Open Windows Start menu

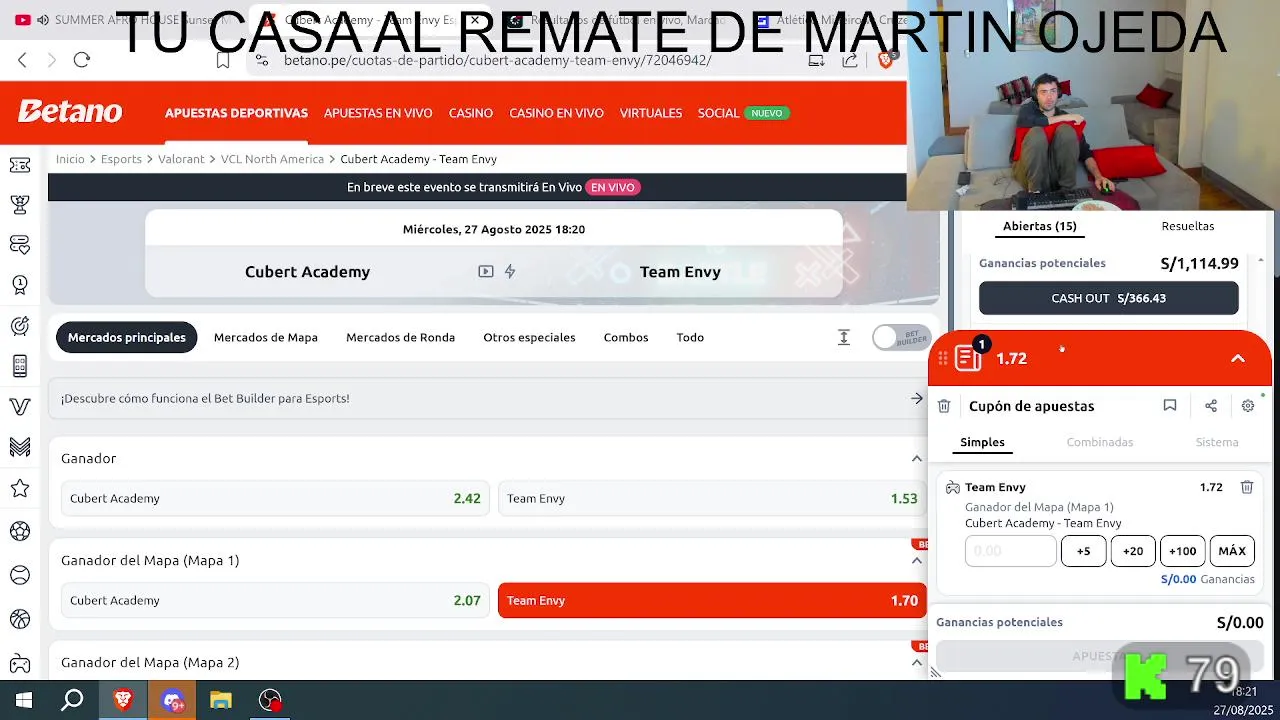(x=24, y=700)
